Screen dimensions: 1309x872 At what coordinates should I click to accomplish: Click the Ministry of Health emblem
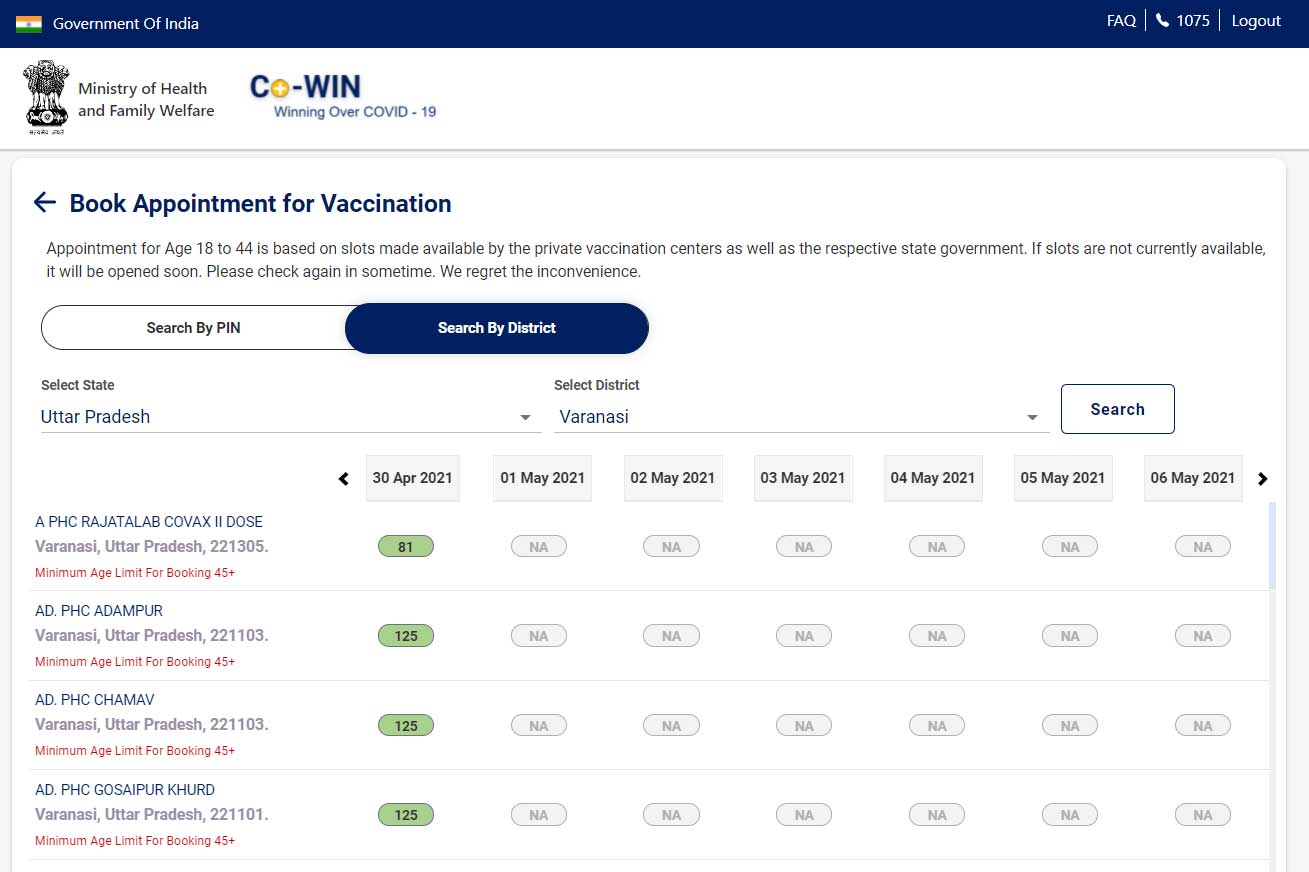pos(46,98)
